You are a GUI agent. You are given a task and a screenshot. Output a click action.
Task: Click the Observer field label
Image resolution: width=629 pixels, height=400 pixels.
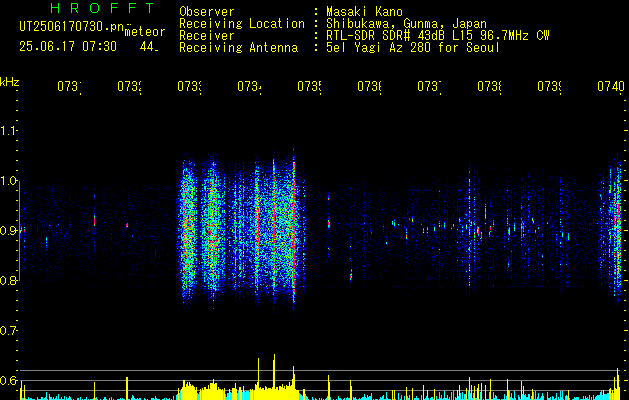coord(207,12)
